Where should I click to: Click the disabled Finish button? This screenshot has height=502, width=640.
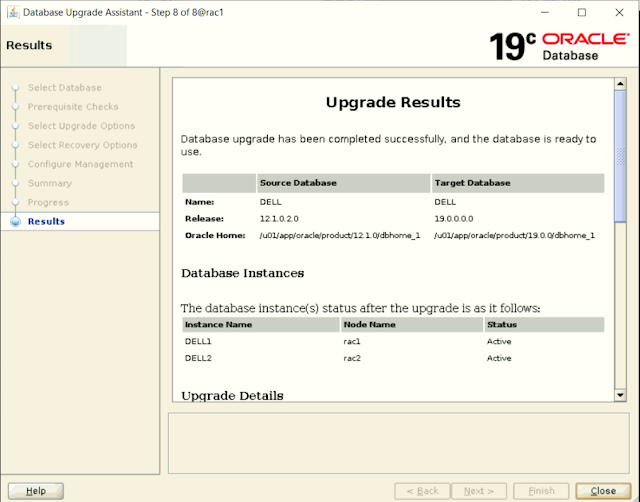(x=541, y=491)
